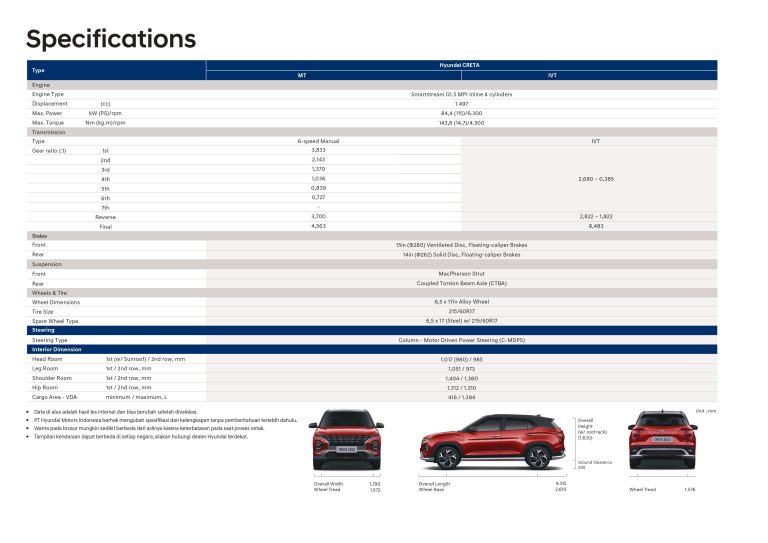This screenshot has width=768, height=543.
Task: Select "6,5 x 17 (Steel) w/ 215/60R17" value
Action: click(461, 321)
